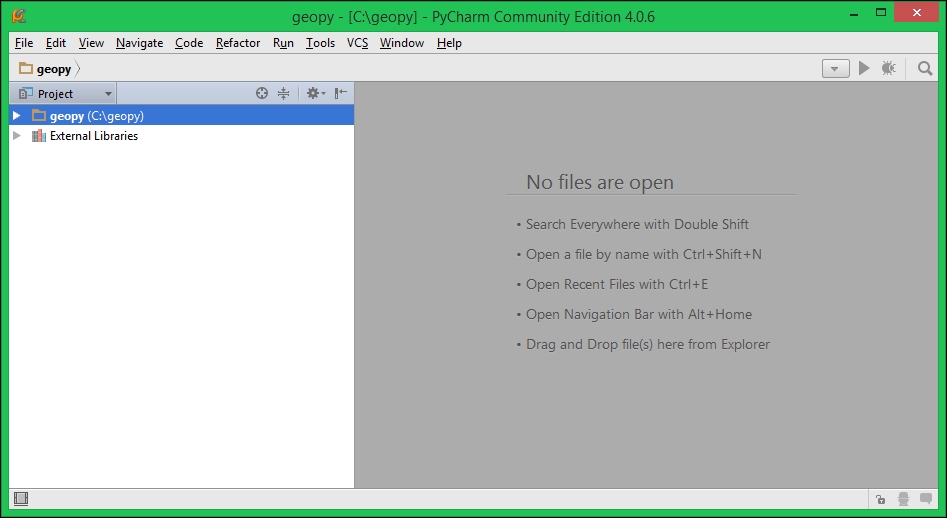Screen dimensions: 947x518
Task: Select geopy (C:\geopy) tree row
Action: [181, 115]
